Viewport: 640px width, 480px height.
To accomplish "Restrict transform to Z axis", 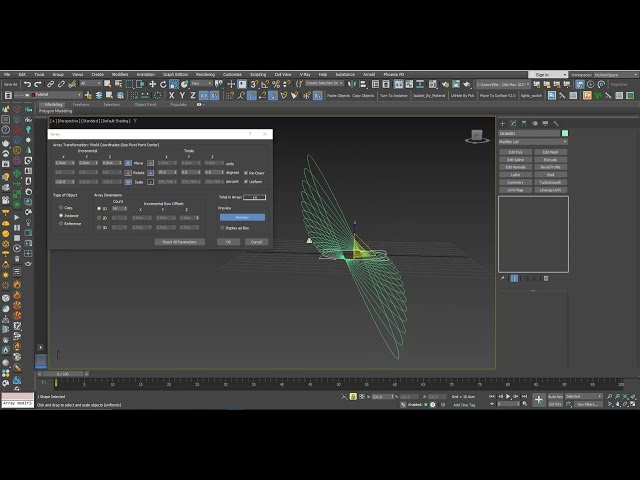I will tap(193, 96).
